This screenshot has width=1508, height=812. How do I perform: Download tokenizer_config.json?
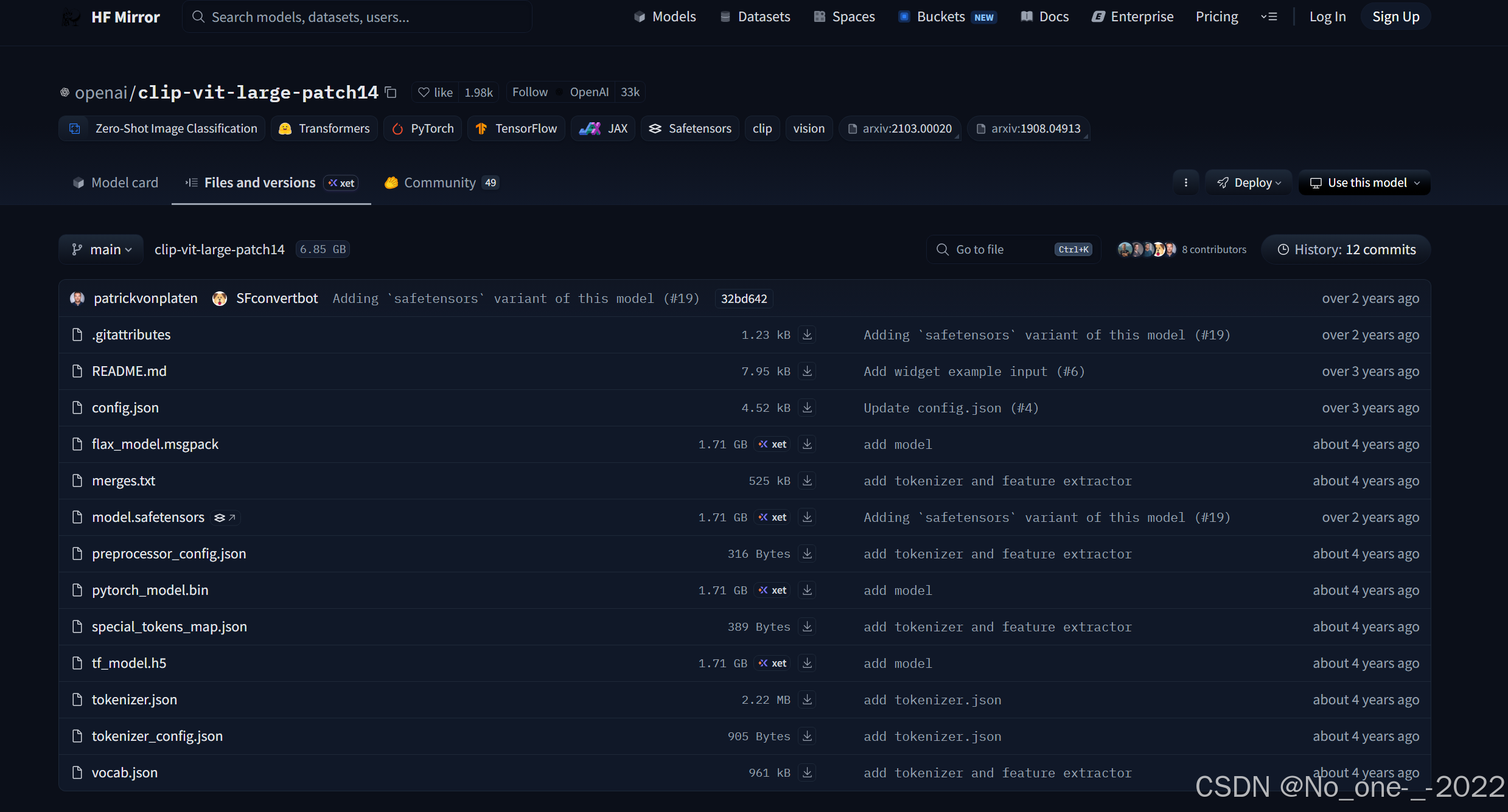coord(807,736)
